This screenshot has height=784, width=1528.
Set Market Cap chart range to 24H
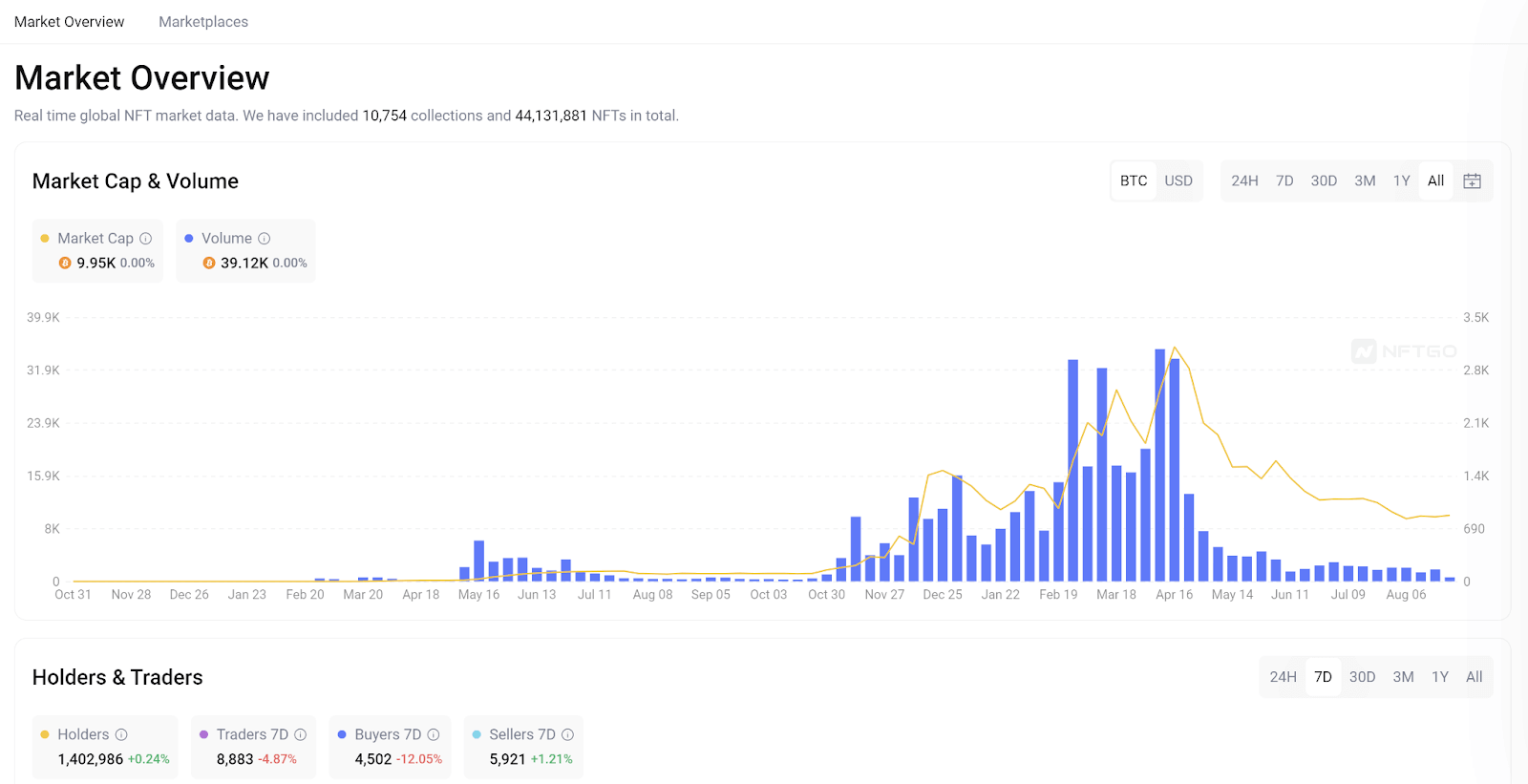click(x=1243, y=181)
